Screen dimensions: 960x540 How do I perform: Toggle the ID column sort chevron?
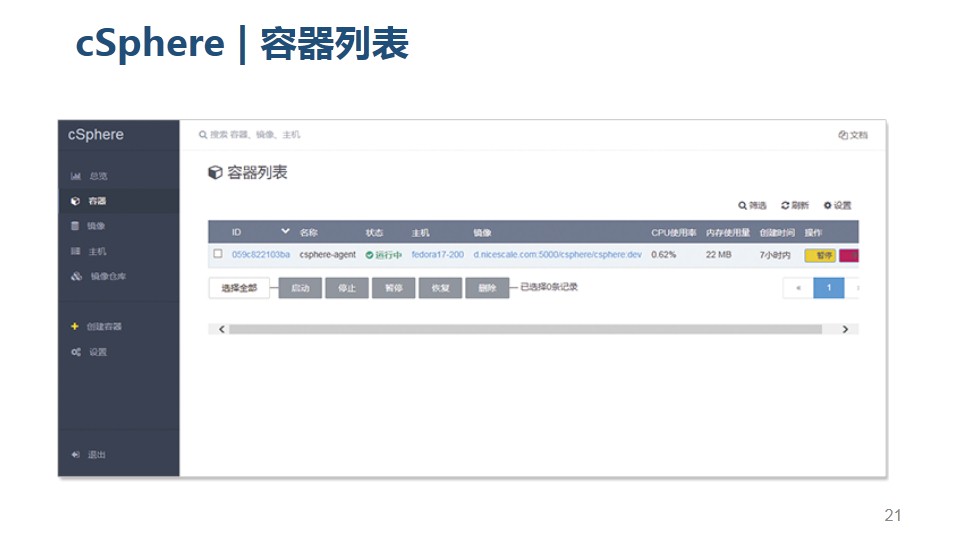tap(285, 231)
